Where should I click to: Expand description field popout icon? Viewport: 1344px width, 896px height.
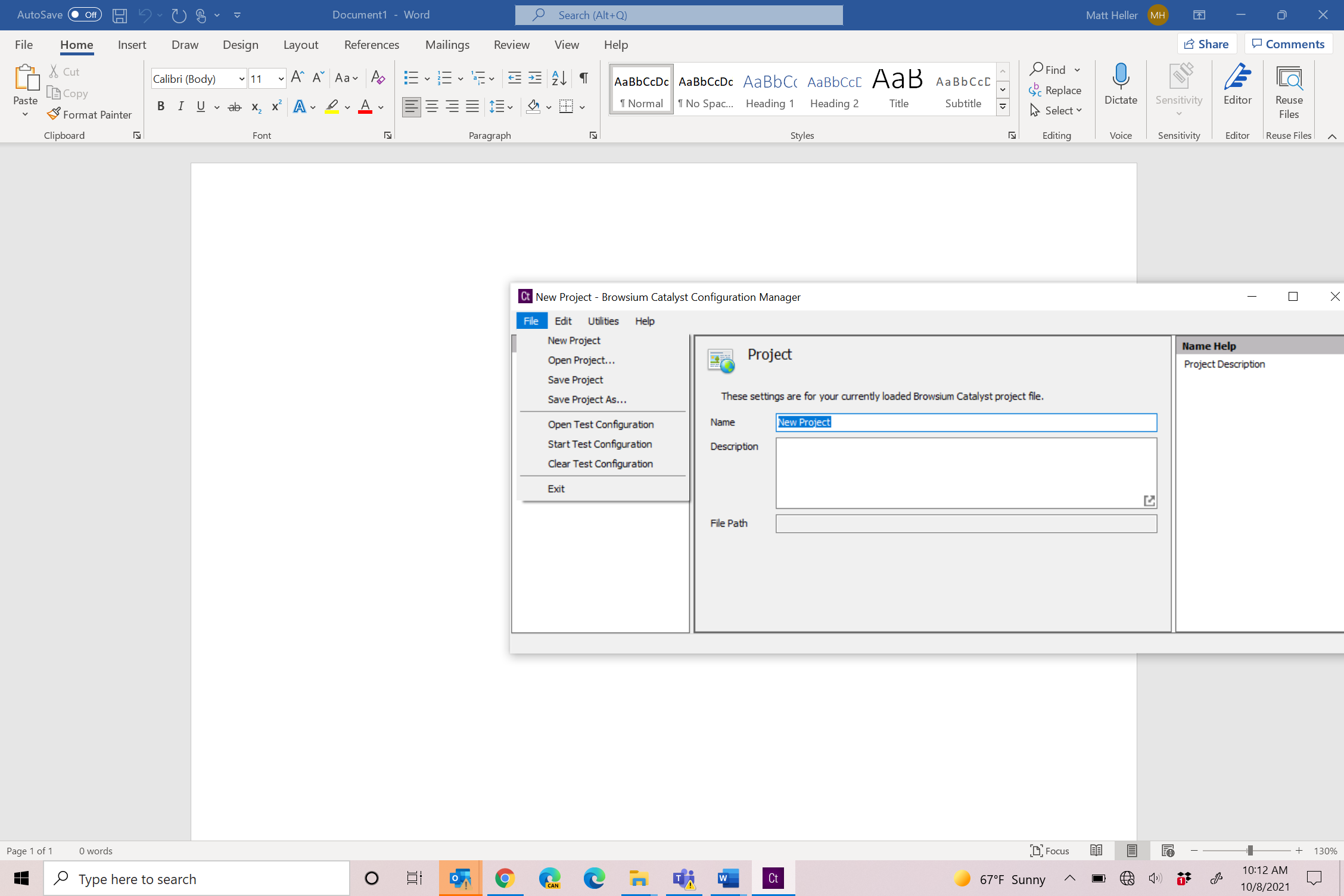[x=1149, y=500]
